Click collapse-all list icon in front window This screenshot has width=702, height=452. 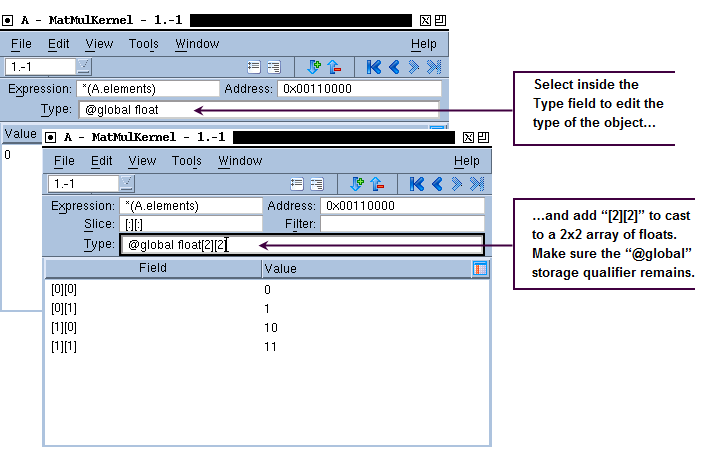pos(297,184)
